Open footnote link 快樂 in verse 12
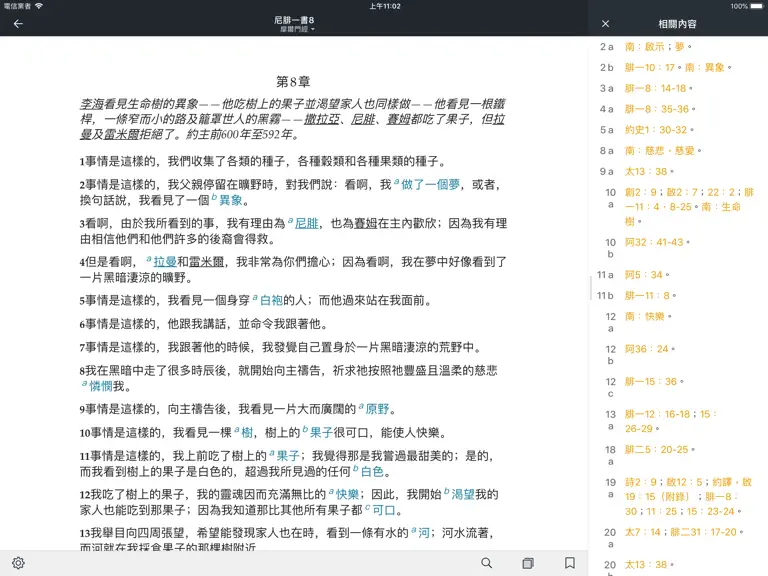This screenshot has height=576, width=768. point(347,495)
